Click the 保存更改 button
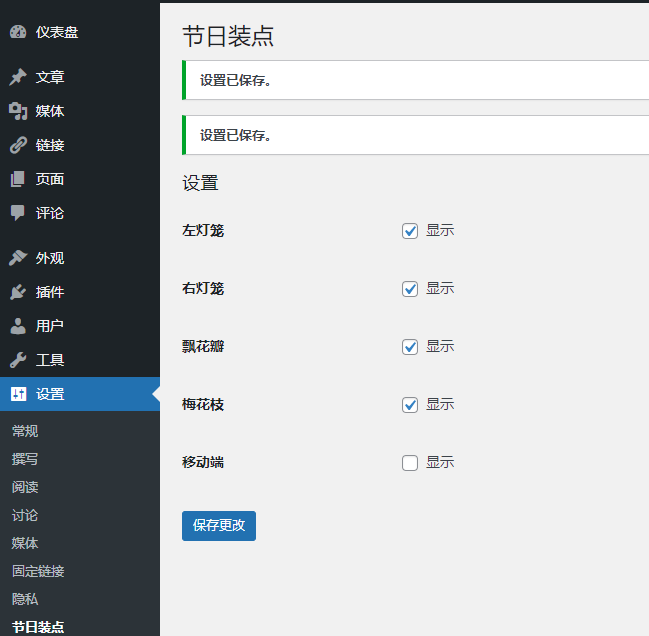This screenshot has height=636, width=649. [219, 525]
